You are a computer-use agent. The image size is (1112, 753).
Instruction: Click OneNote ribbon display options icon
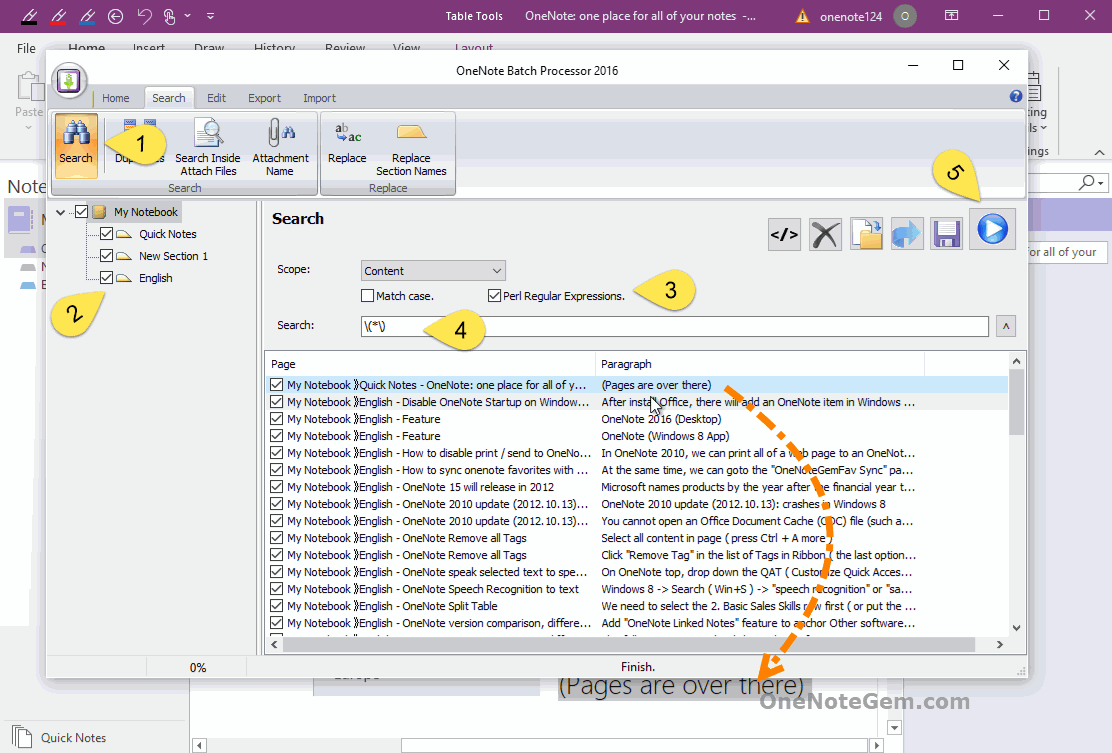tap(952, 16)
